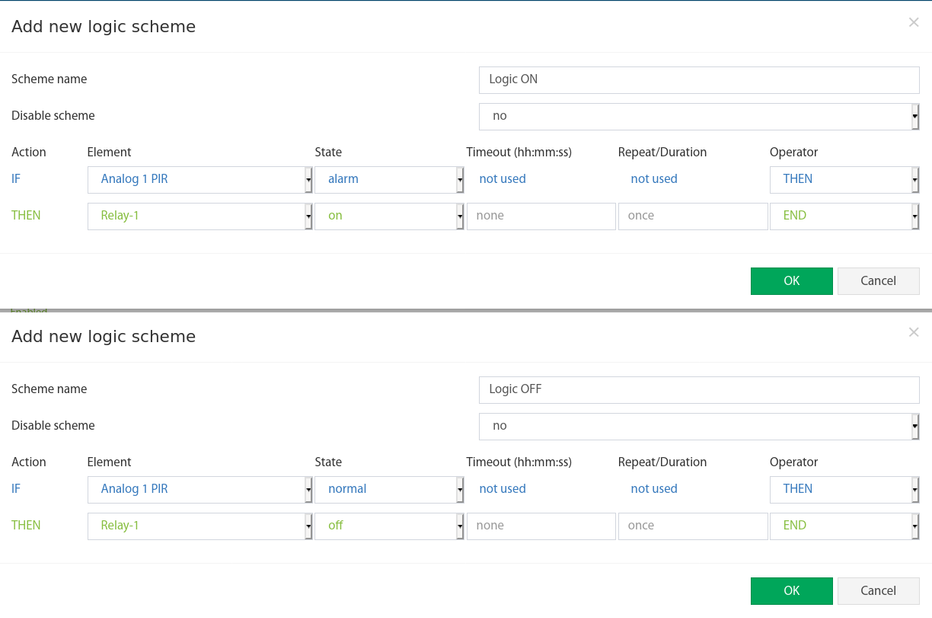Open the on state dropdown for Relay-1
Viewport: 932px width, 618px height.
(x=389, y=216)
